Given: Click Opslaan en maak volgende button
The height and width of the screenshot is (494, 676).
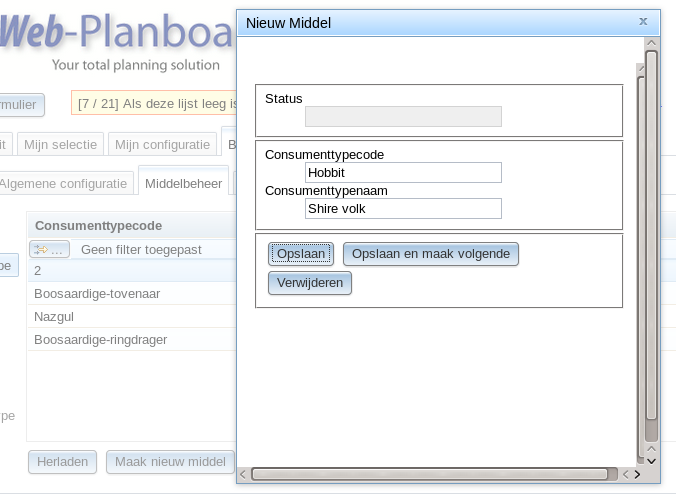Looking at the screenshot, I should [431, 254].
